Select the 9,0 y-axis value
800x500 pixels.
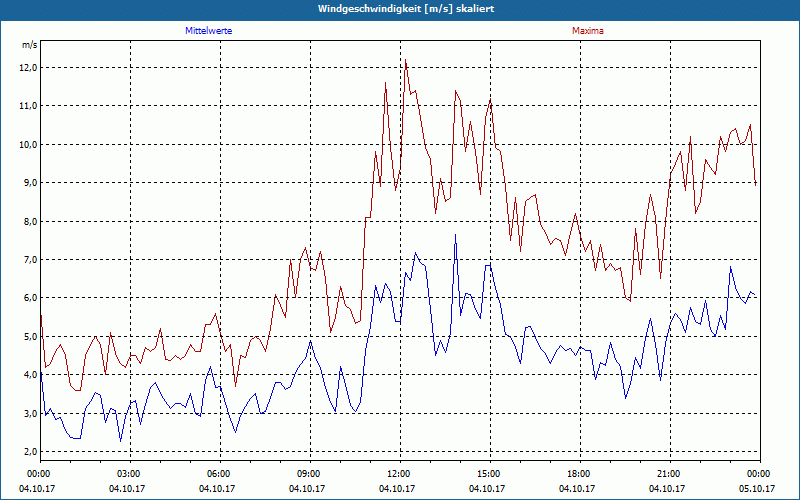30,183
